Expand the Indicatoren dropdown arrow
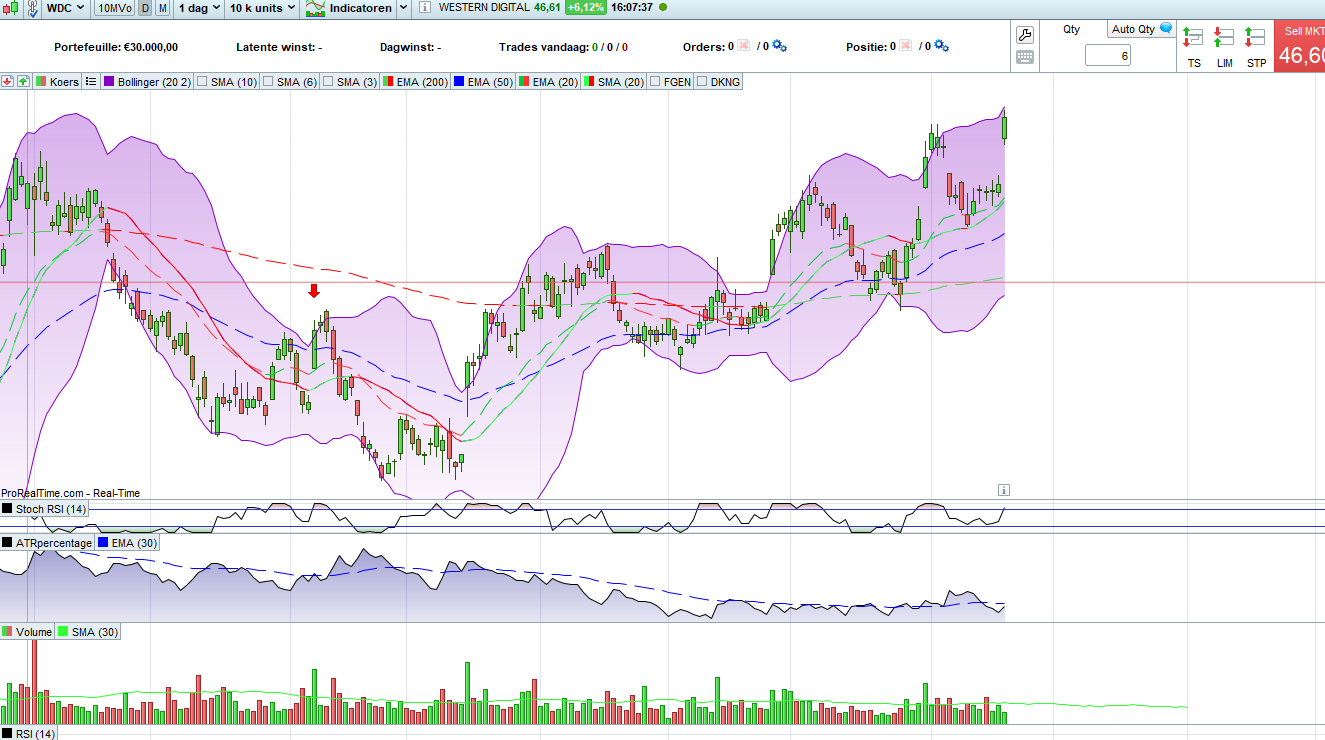The height and width of the screenshot is (740, 1325). (403, 8)
